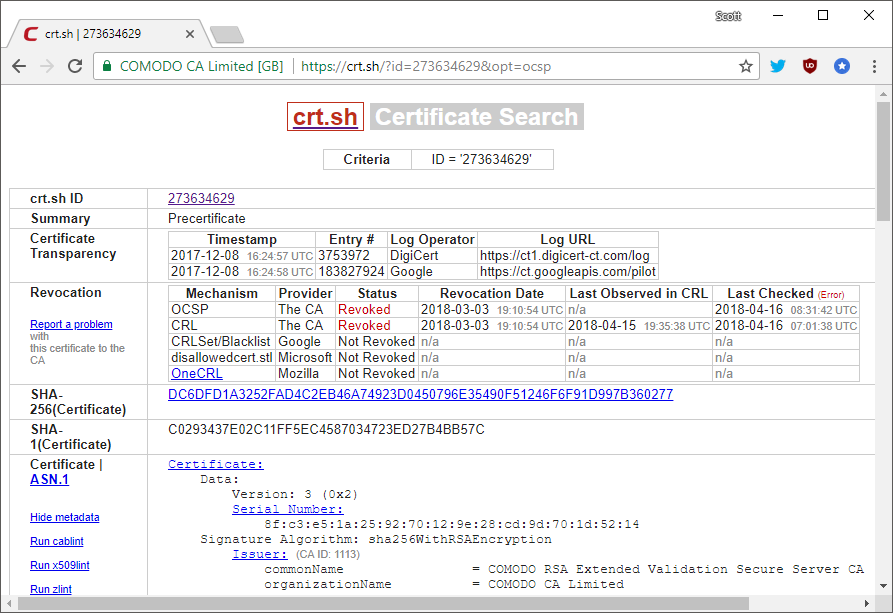Click the DigiCert log operator cell
This screenshot has width=893, height=613.
[432, 256]
